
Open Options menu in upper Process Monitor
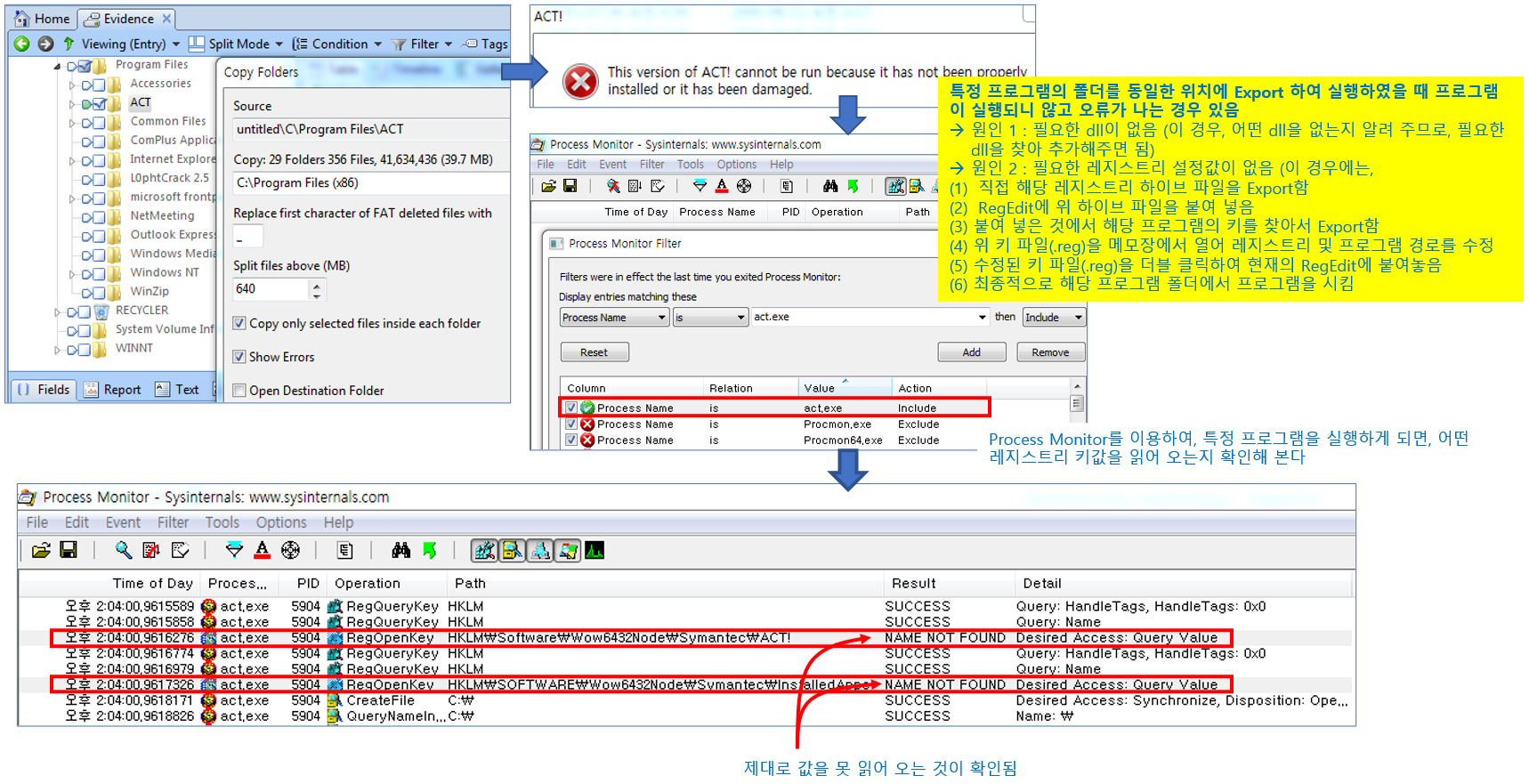(737, 165)
